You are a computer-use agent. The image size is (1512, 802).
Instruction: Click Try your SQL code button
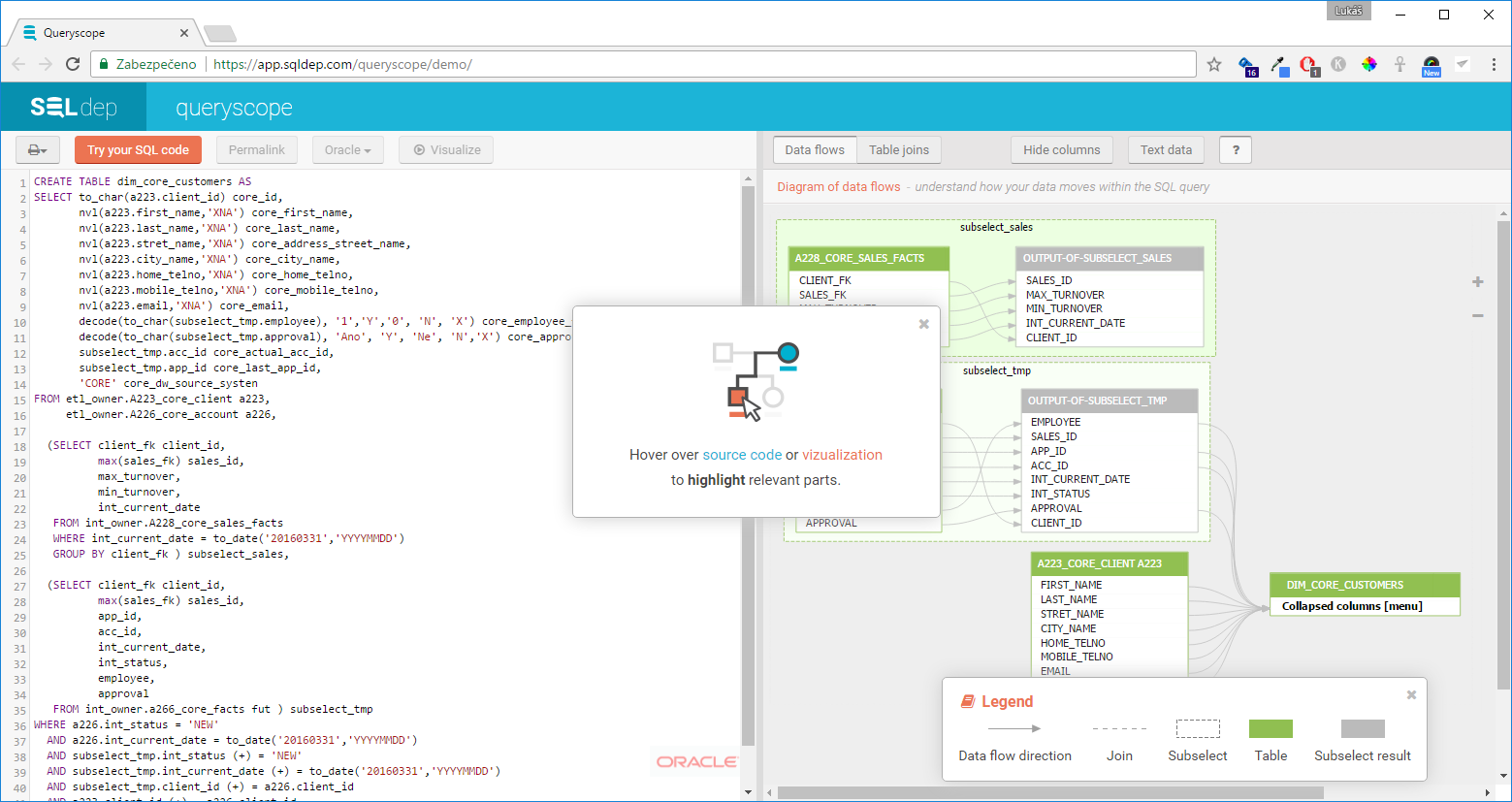pos(138,150)
